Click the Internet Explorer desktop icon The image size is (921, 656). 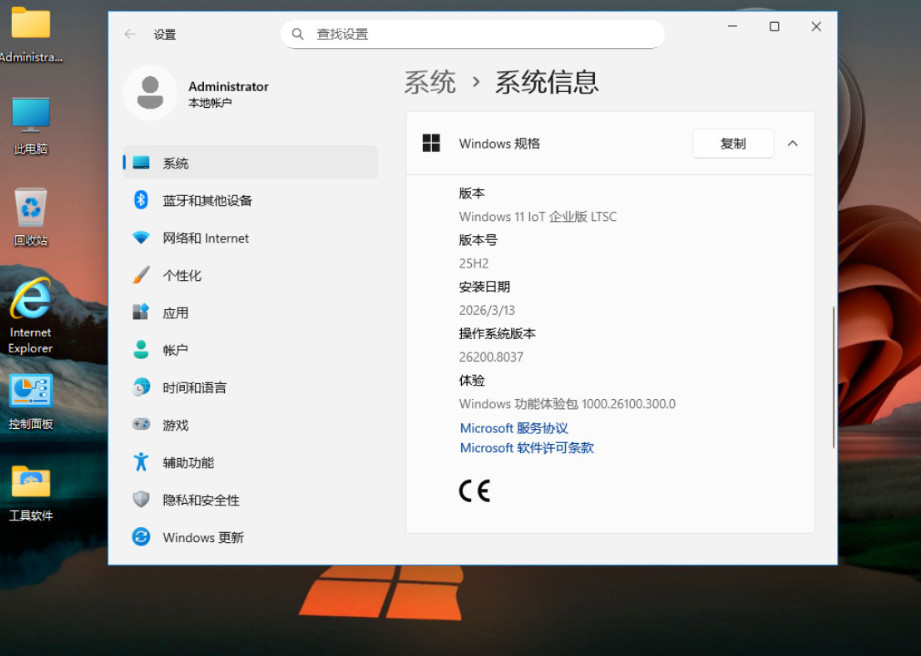pos(31,314)
